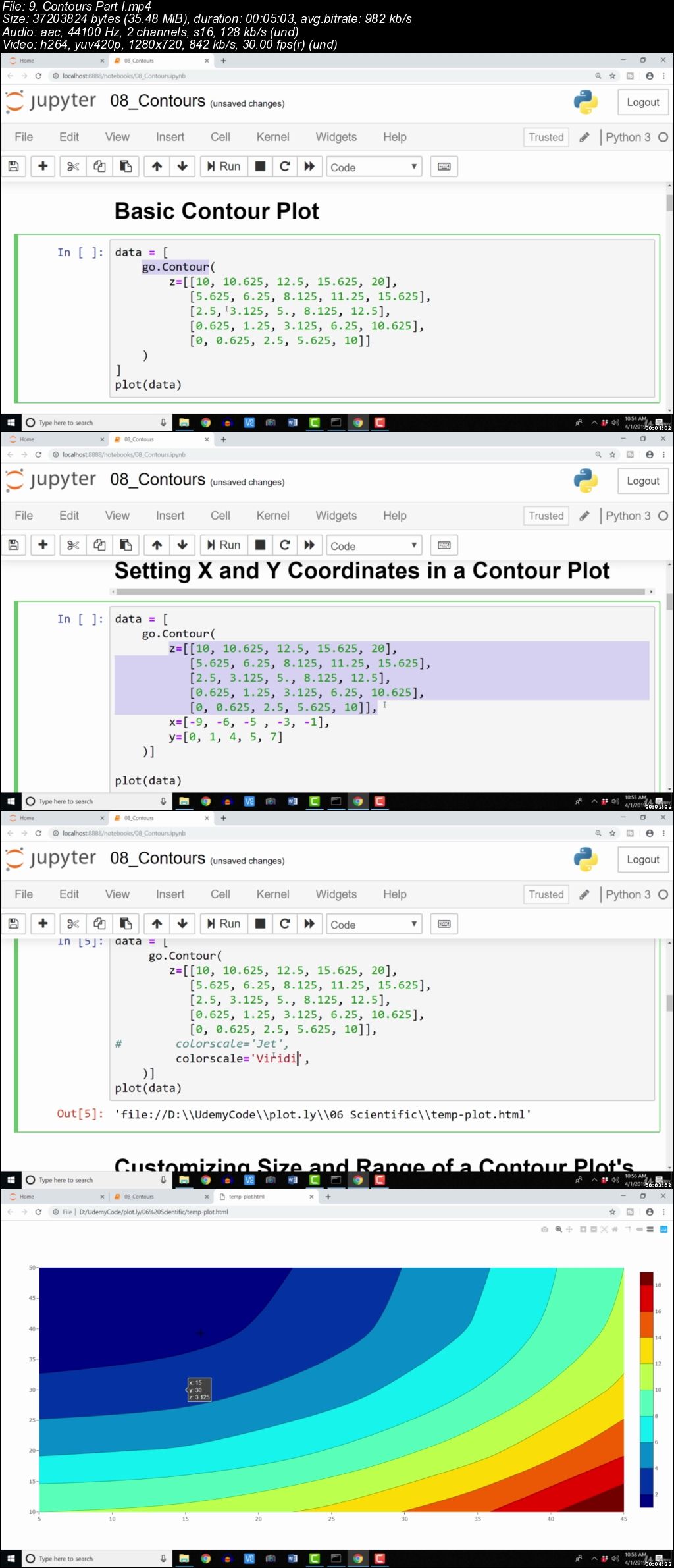Image resolution: width=674 pixels, height=1568 pixels.
Task: Open command palette in Setting X and Y view
Action: pyautogui.click(x=444, y=545)
